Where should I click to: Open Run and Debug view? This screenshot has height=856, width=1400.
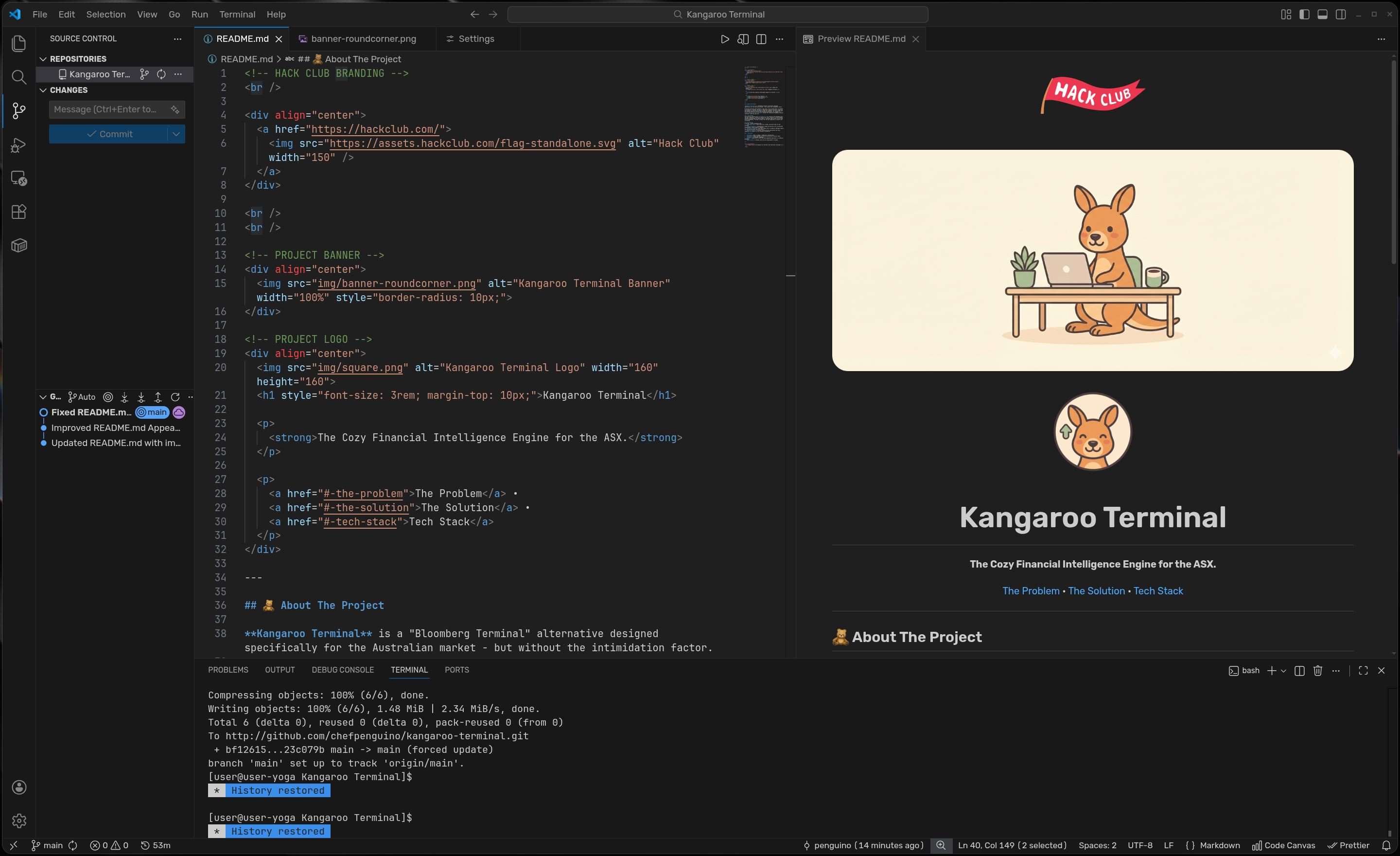coord(19,145)
